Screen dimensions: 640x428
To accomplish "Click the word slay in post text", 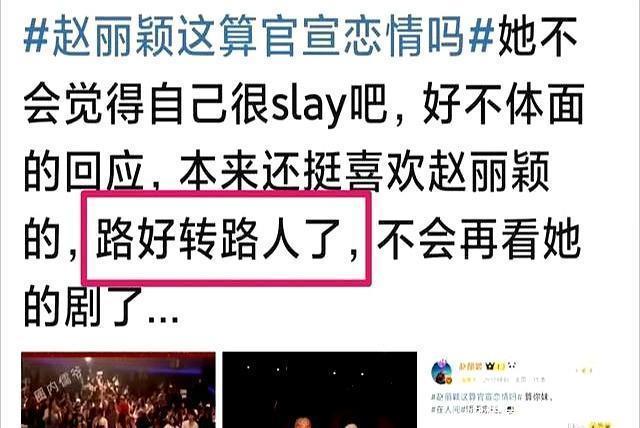I will point(309,105).
